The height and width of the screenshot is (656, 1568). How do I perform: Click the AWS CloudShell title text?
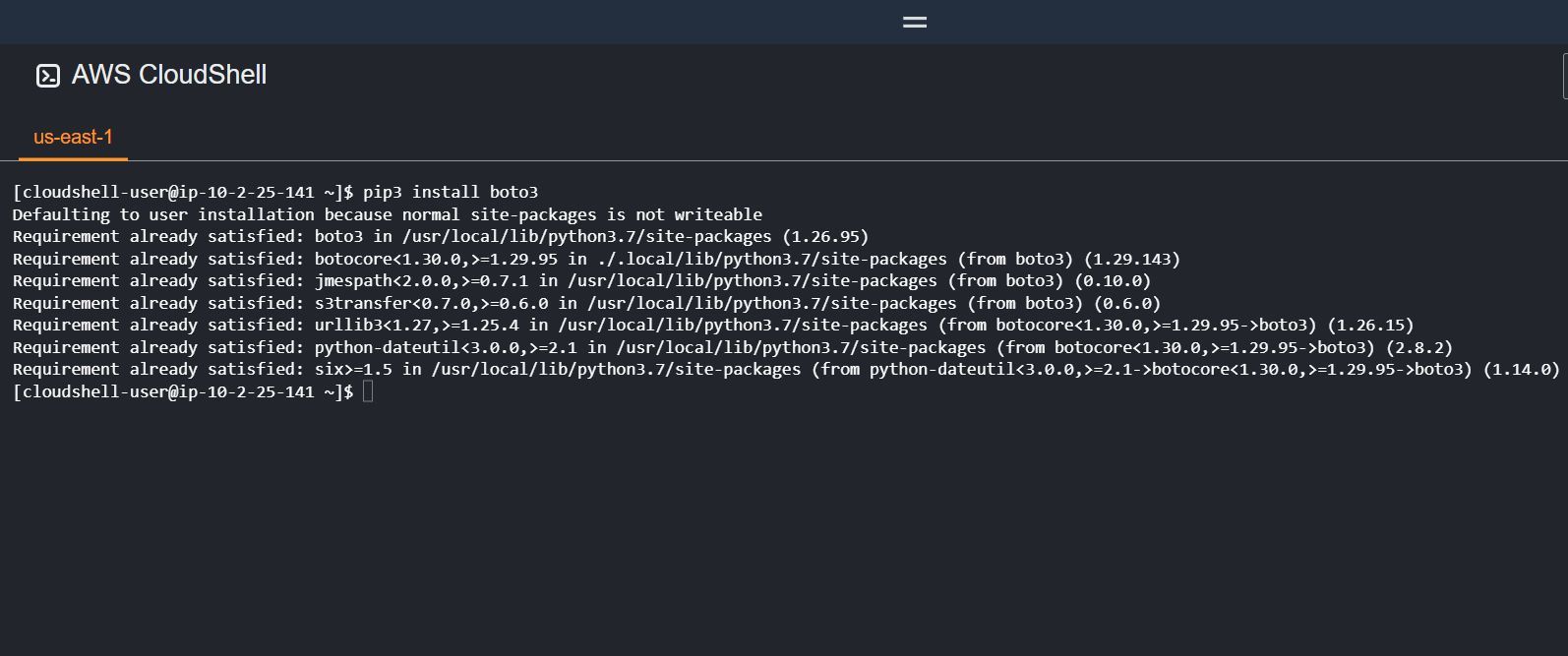click(166, 74)
